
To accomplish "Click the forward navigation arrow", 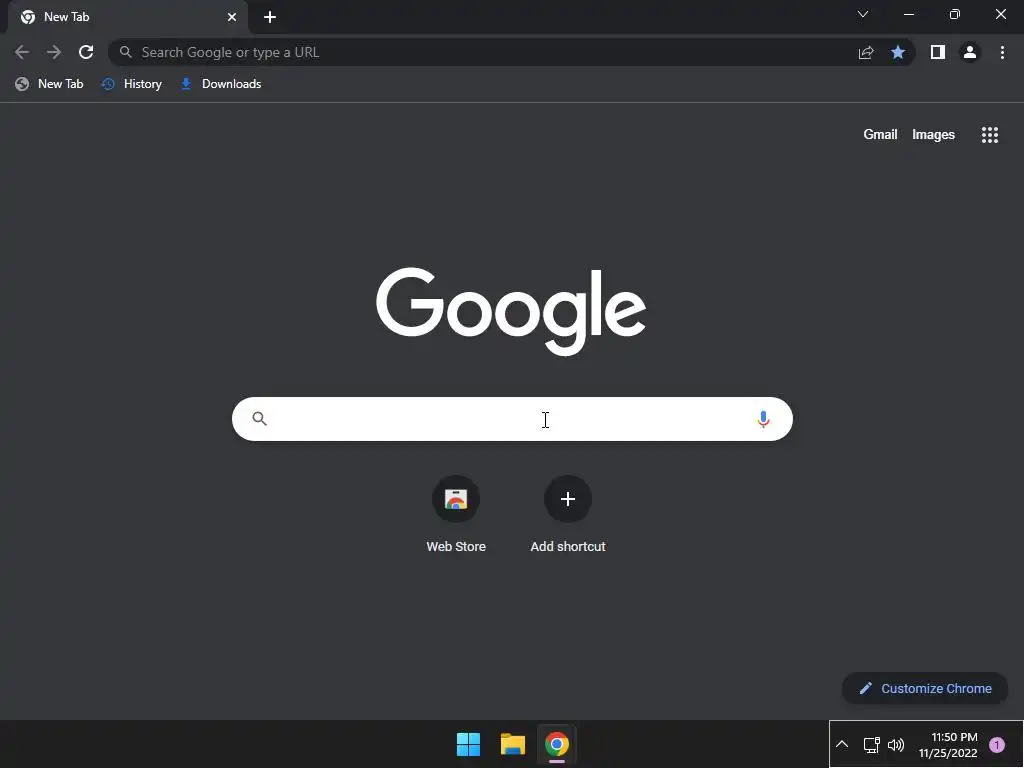I will (x=54, y=52).
